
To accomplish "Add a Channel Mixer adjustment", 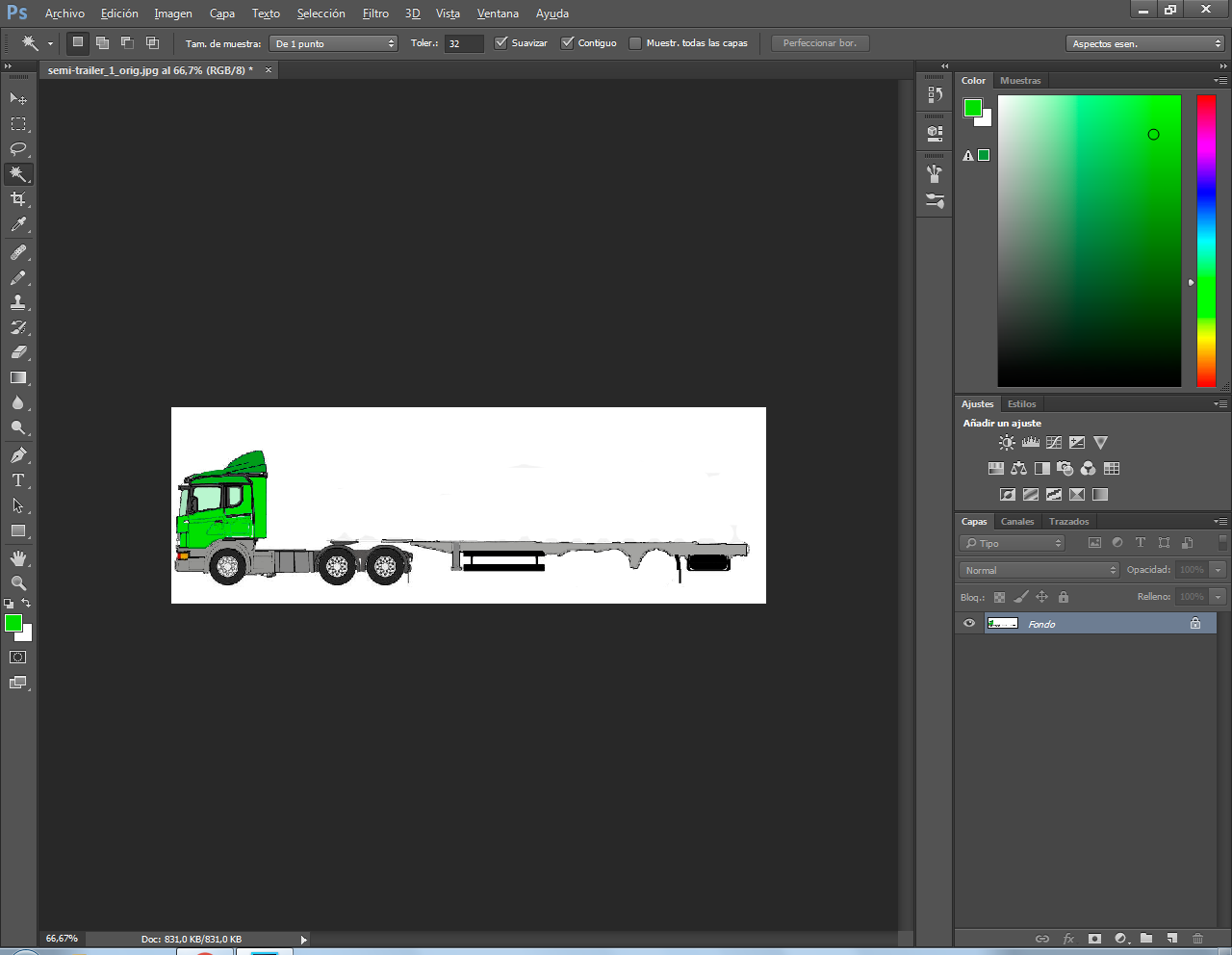I will point(1089,469).
